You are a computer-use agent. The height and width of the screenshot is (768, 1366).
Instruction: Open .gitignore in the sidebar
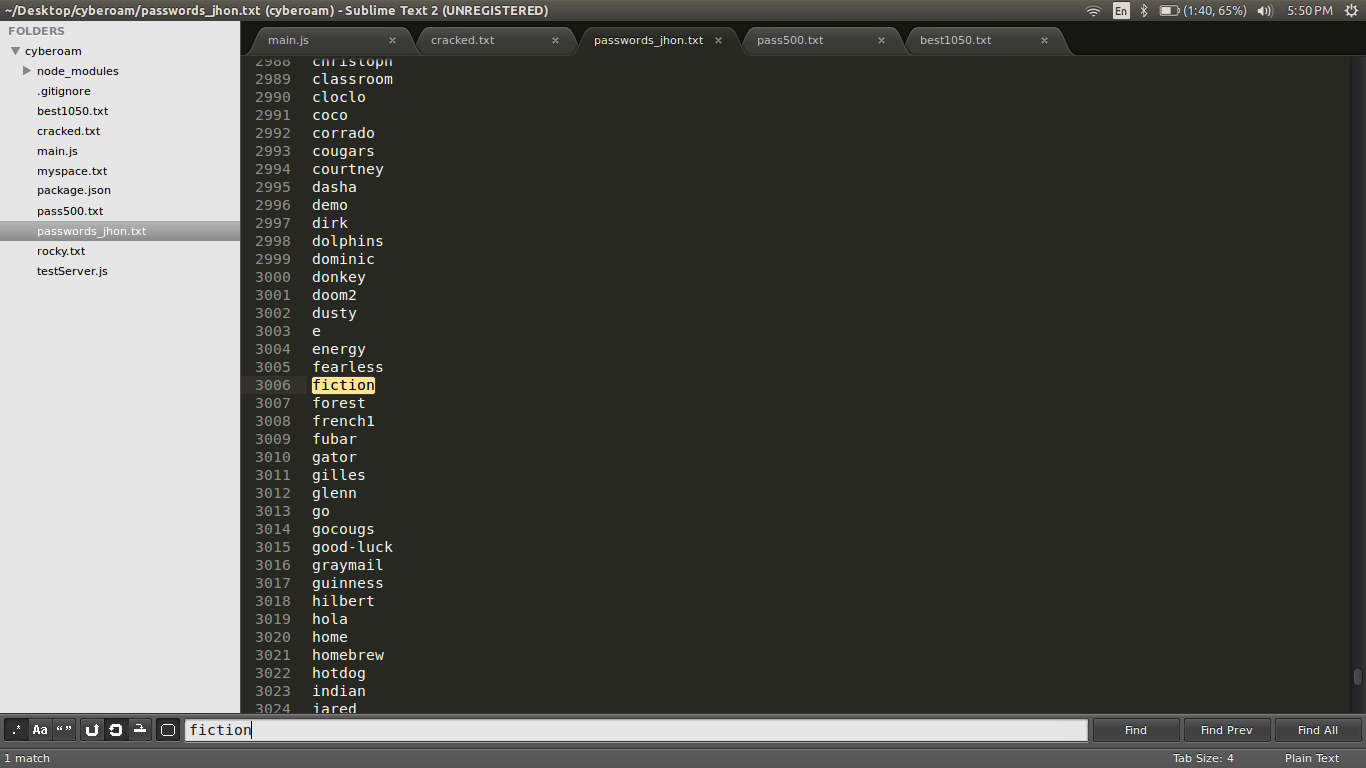pos(63,91)
